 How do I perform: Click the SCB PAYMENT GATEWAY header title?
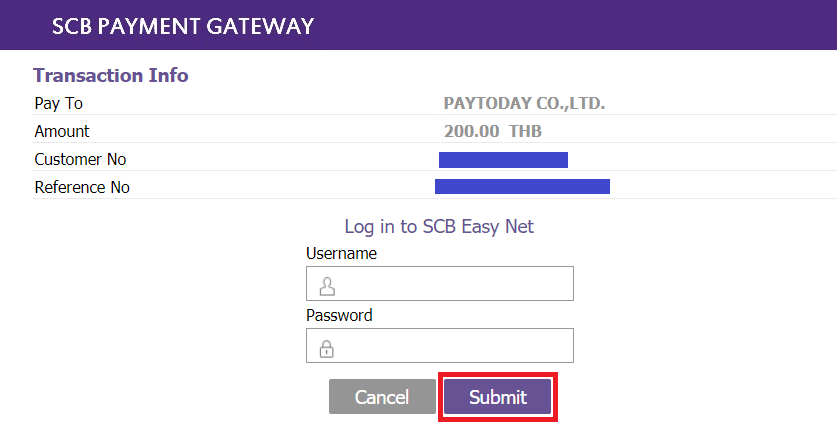click(183, 26)
